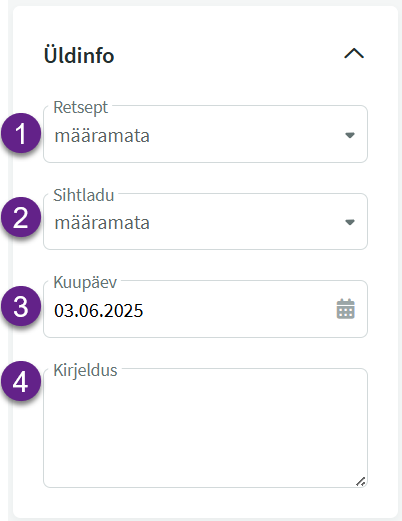This screenshot has width=402, height=521.
Task: Focus the Kuupäev date field
Action: coord(205,309)
